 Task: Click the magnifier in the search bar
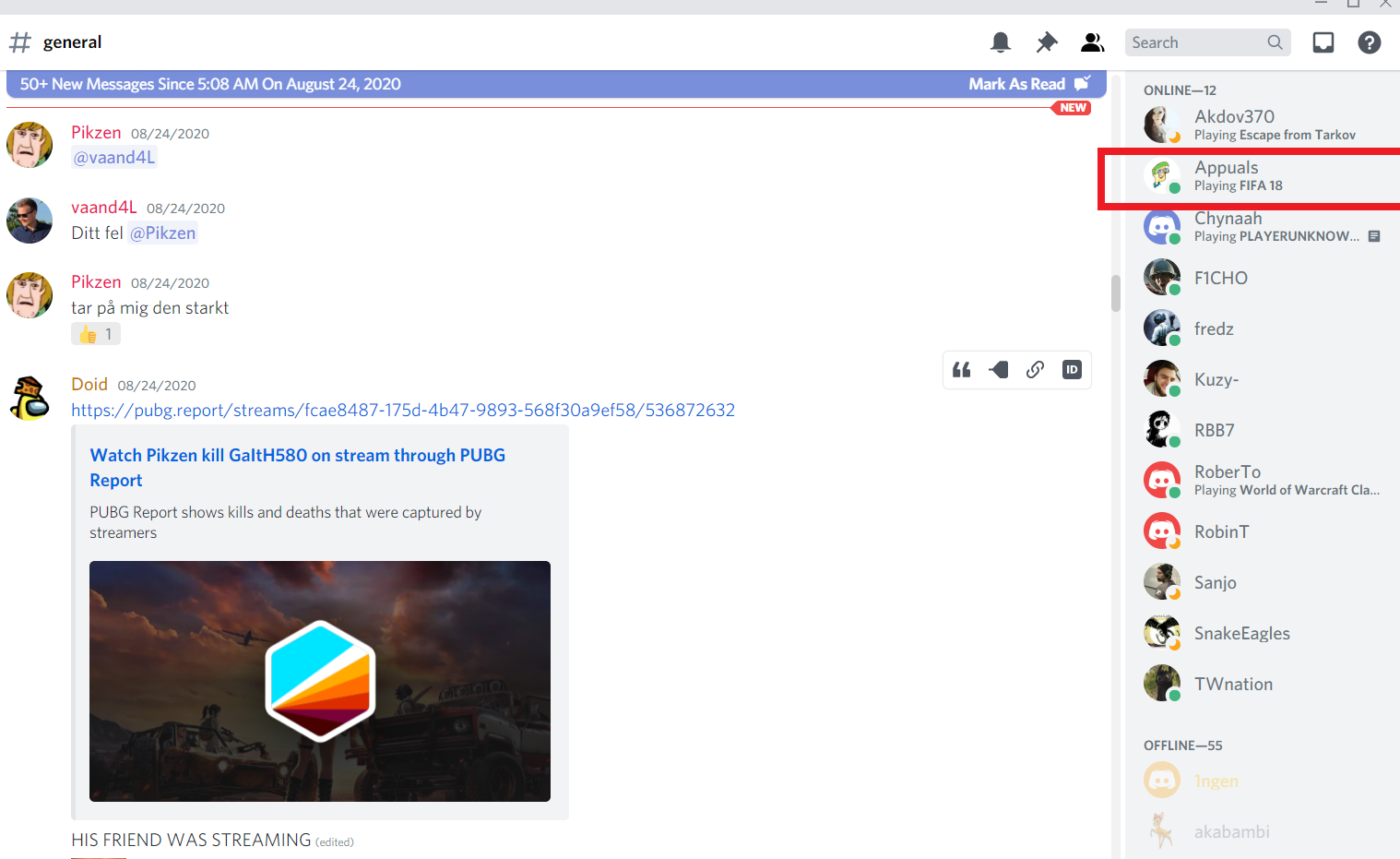1275,42
